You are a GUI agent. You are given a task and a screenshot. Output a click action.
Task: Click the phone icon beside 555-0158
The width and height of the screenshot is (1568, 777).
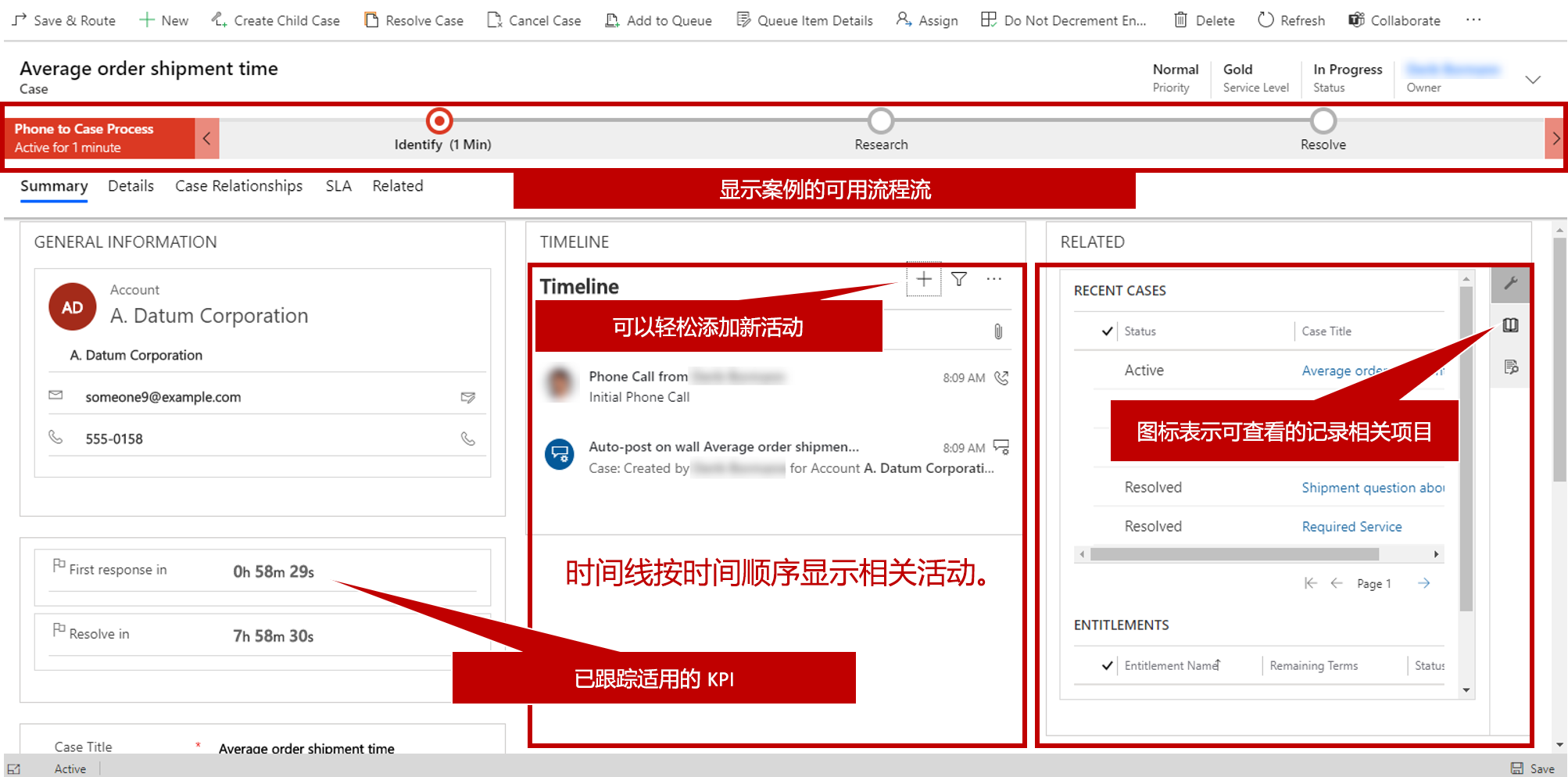468,439
